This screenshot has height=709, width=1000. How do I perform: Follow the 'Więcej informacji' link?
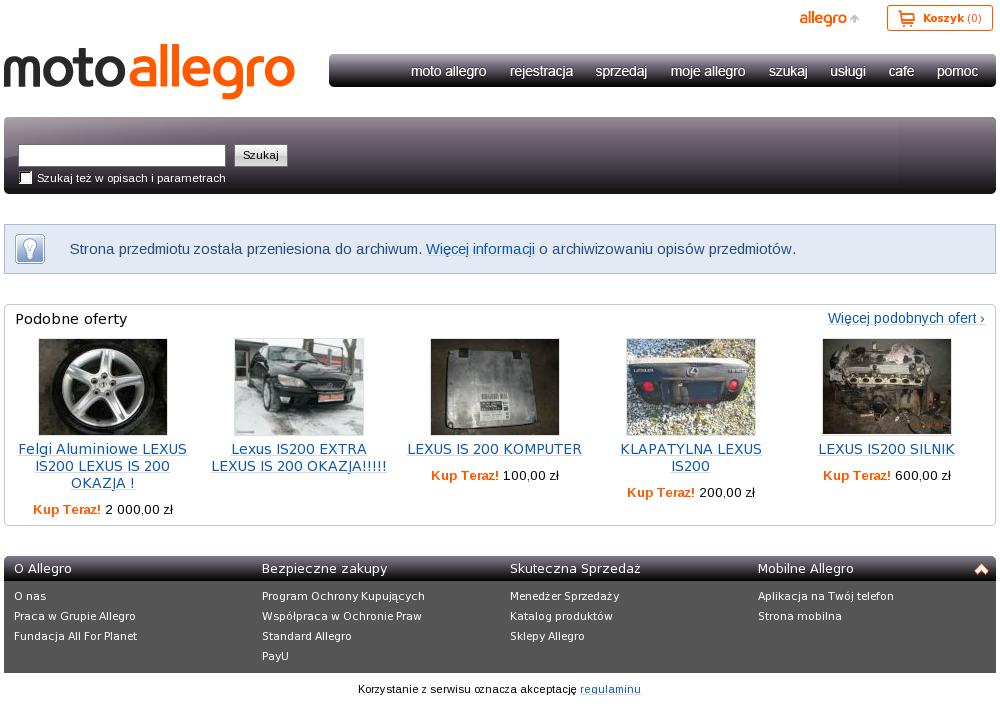click(x=480, y=249)
